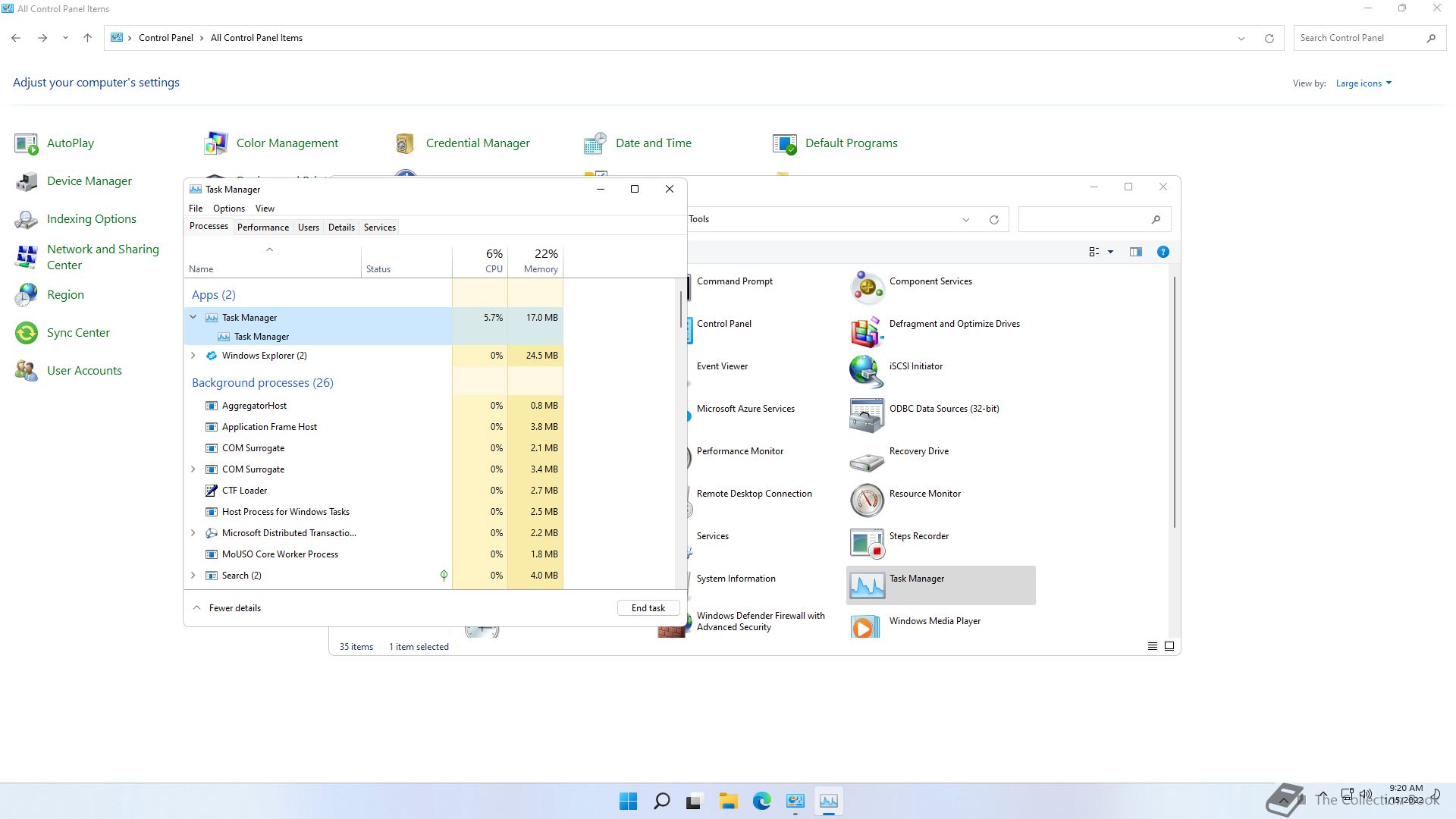This screenshot has height=819, width=1456.
Task: Switch to Performance tab
Action: 262,227
